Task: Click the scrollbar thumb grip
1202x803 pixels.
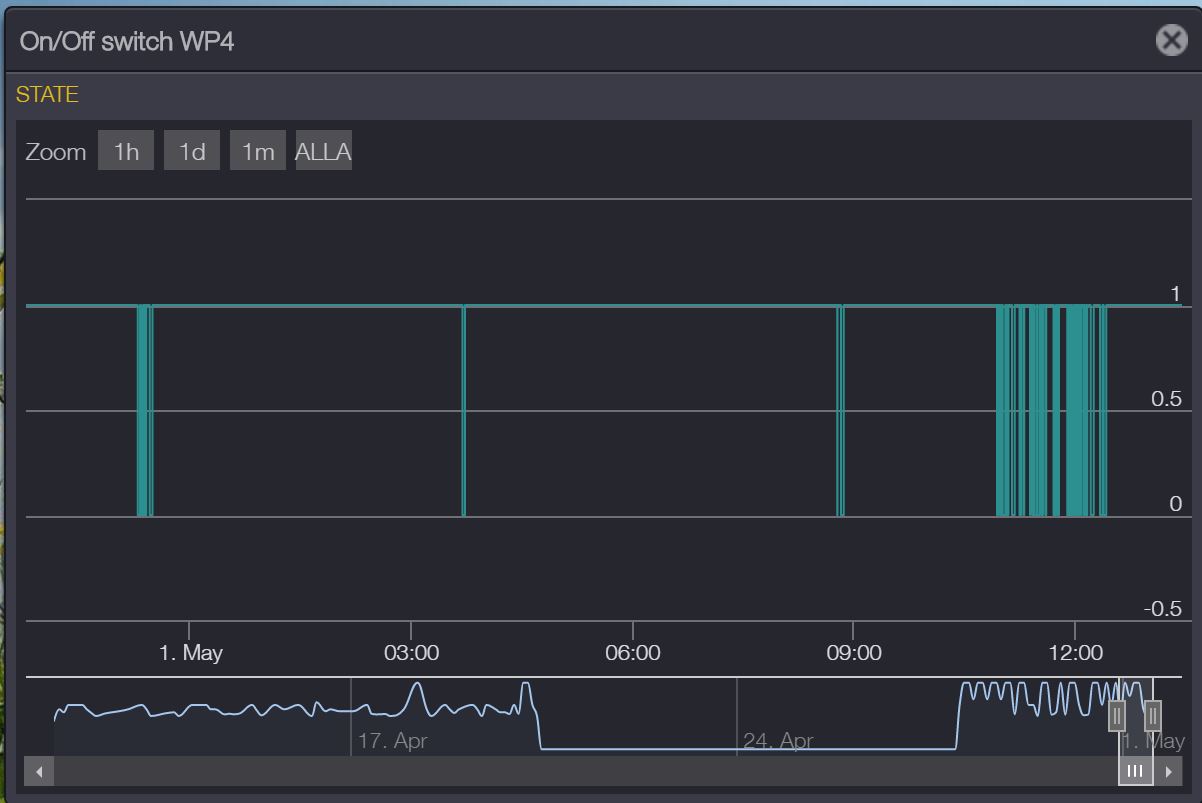Action: (1135, 771)
